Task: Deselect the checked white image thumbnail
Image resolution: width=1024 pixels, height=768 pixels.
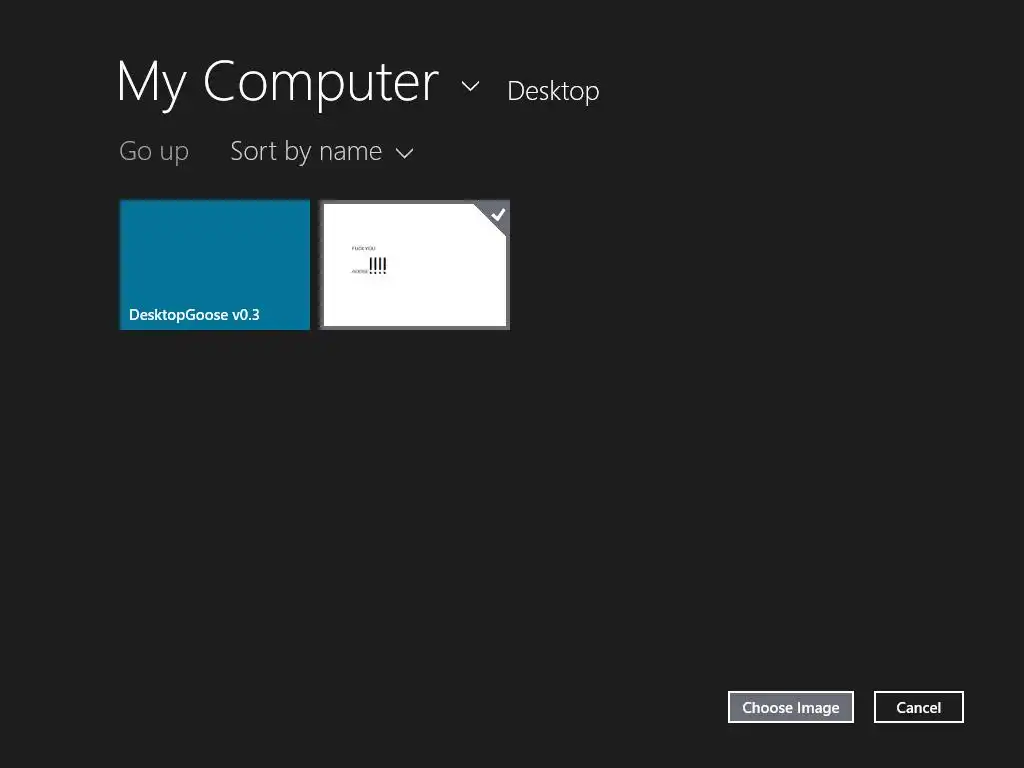Action: point(415,264)
